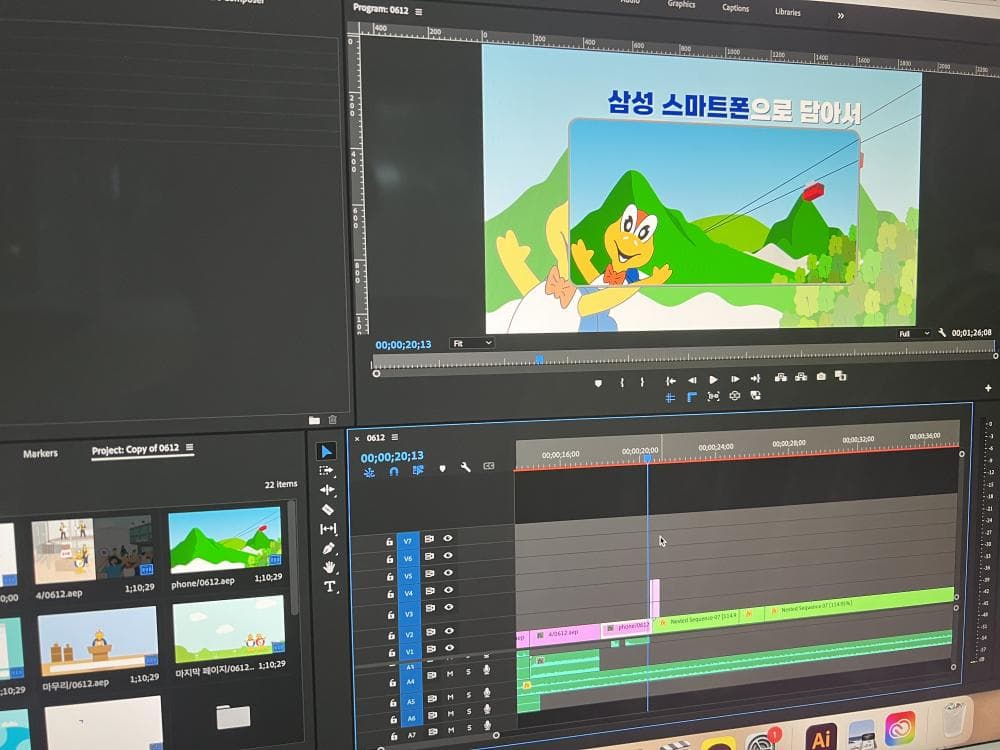Screen dimensions: 1000x750
Task: Open Button Editor plus icon
Action: pos(988,388)
